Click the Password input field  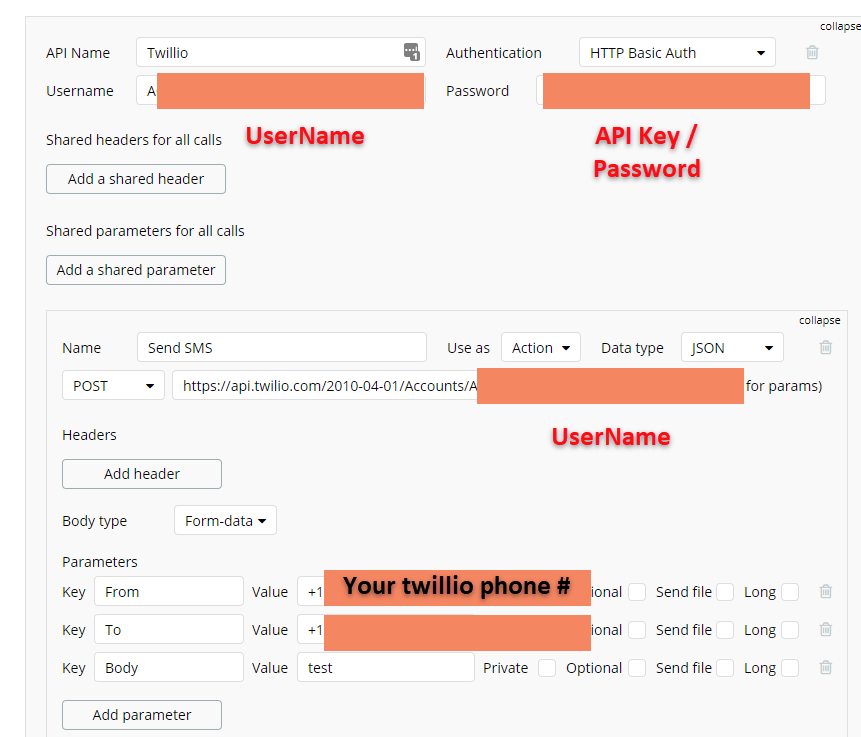681,91
